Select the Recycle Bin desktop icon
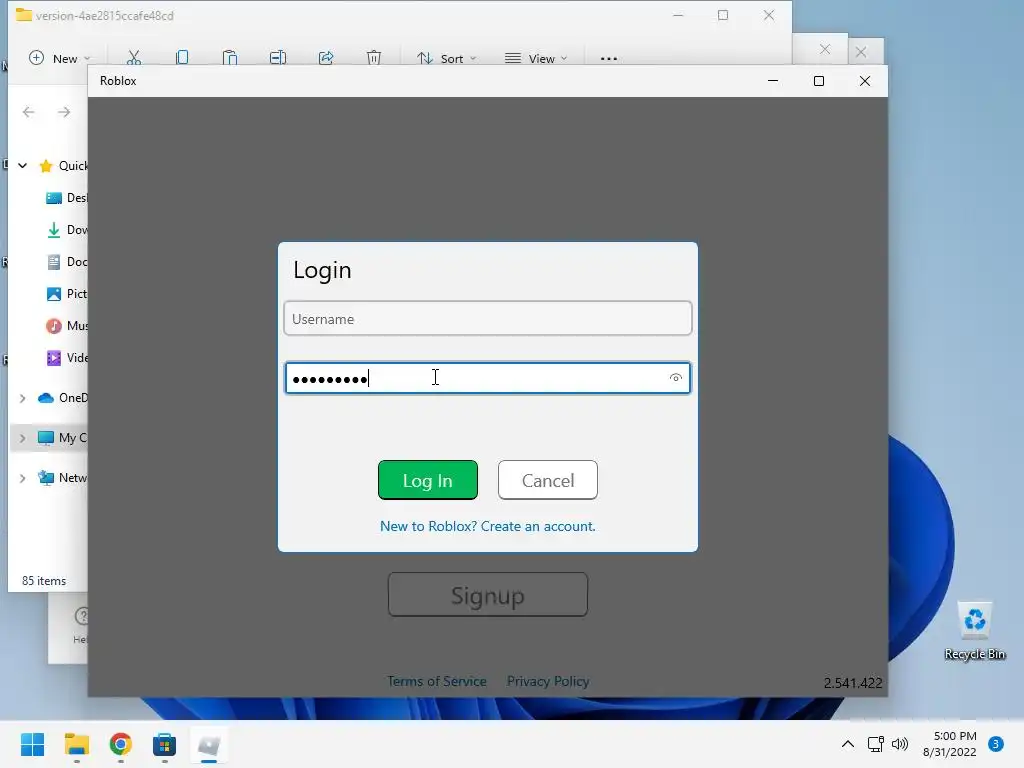The width and height of the screenshot is (1024, 768). click(x=974, y=631)
